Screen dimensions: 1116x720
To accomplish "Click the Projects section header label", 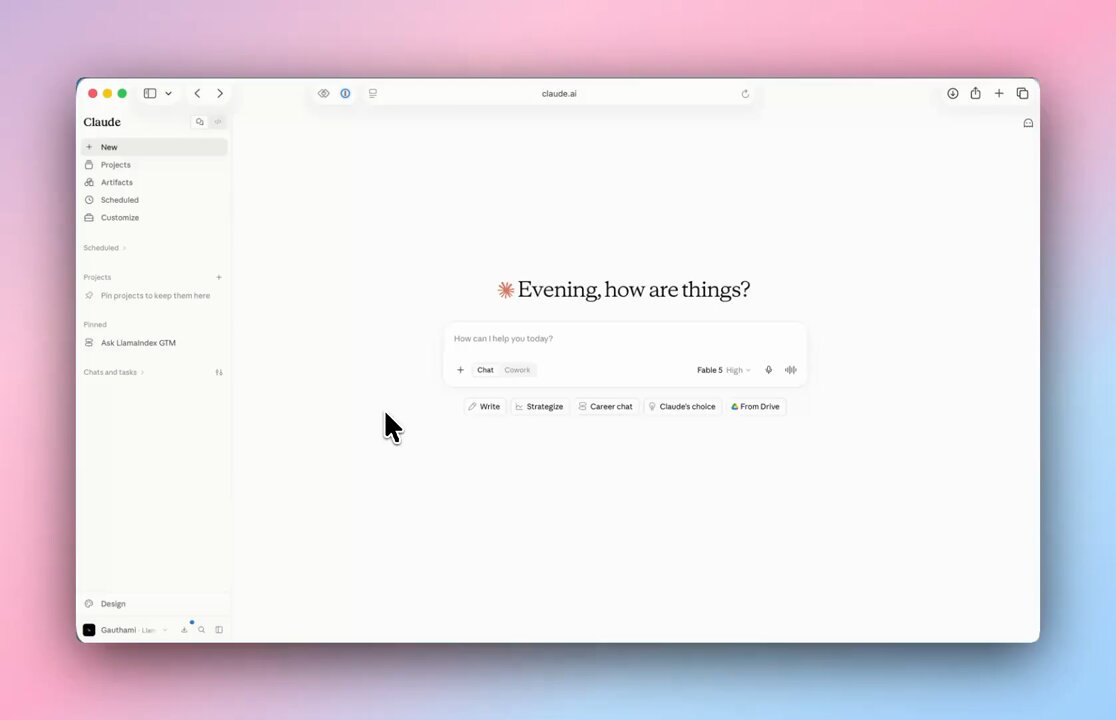I will [x=98, y=277].
